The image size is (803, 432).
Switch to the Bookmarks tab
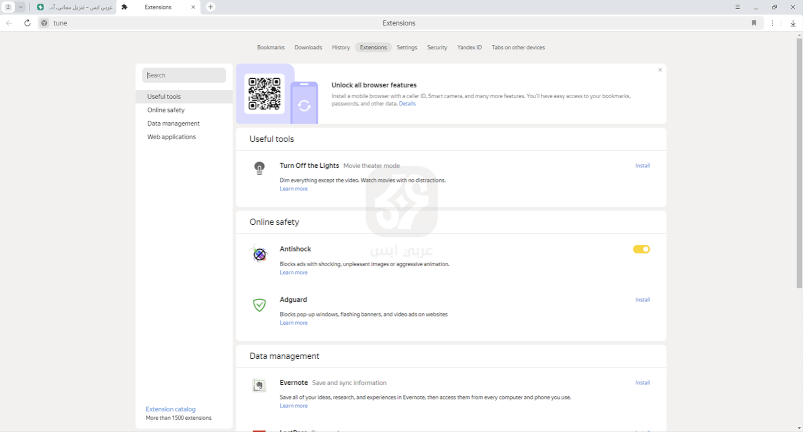tap(271, 47)
